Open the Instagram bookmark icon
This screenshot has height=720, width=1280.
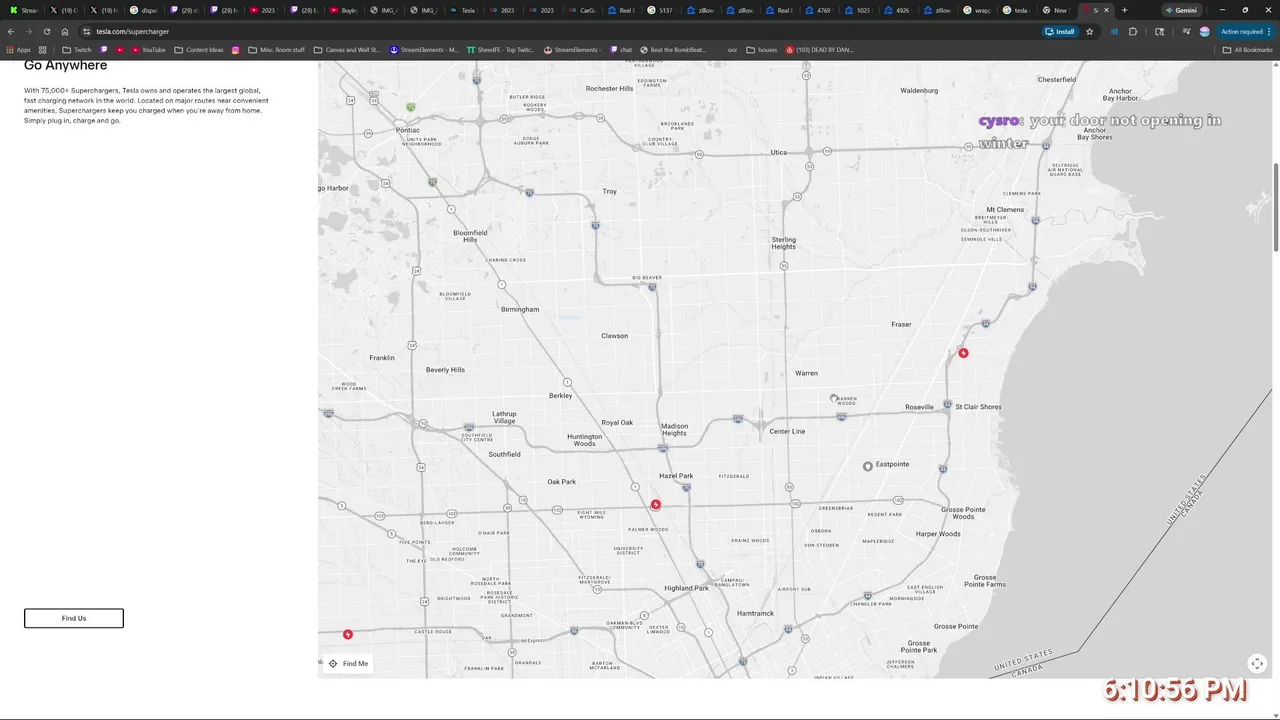click(236, 49)
